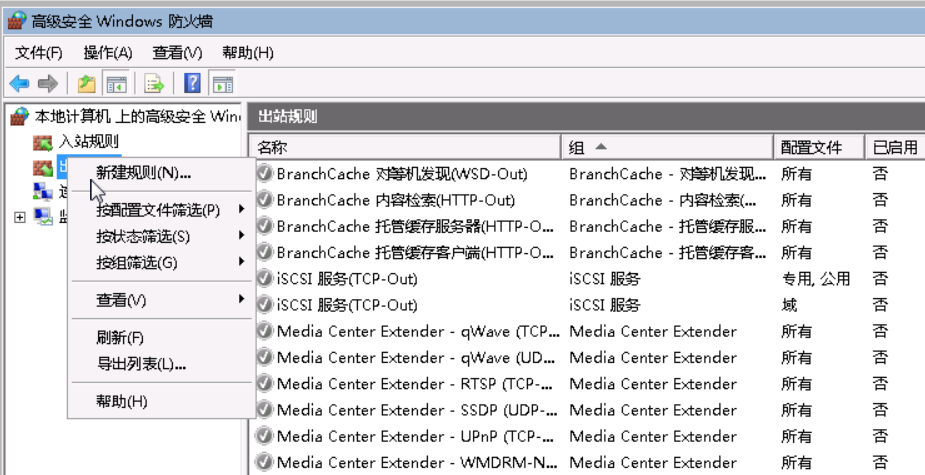Select the 本地计算机 上的高级安全 root node
The height and width of the screenshot is (475, 925).
(x=137, y=116)
